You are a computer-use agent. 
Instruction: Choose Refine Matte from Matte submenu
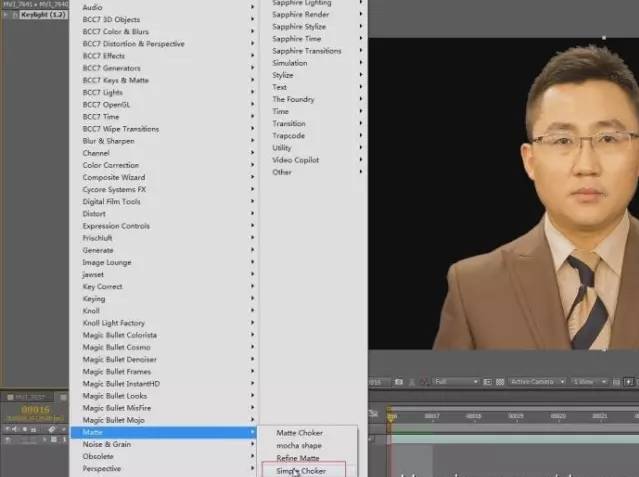(x=309, y=458)
